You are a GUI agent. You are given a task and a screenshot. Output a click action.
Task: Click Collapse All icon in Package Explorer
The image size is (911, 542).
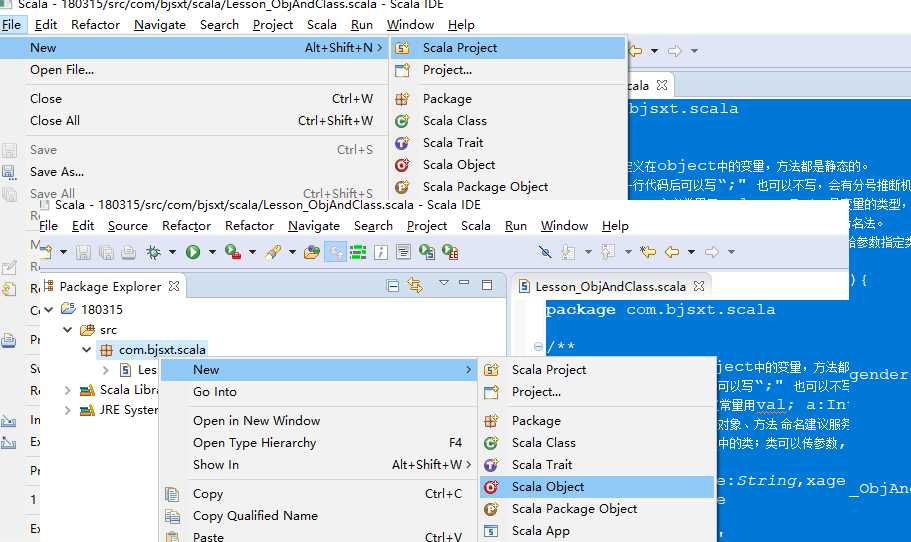[x=393, y=285]
